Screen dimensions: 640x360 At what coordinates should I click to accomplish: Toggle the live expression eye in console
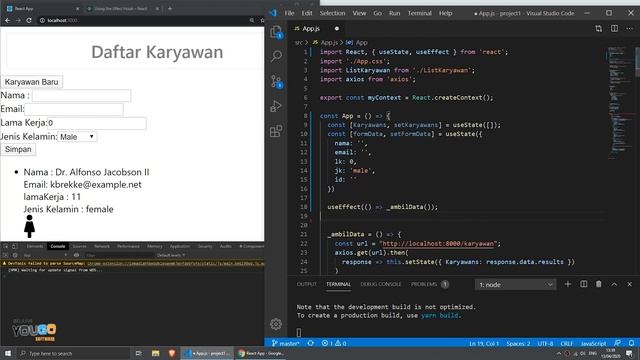pyautogui.click(x=76, y=255)
